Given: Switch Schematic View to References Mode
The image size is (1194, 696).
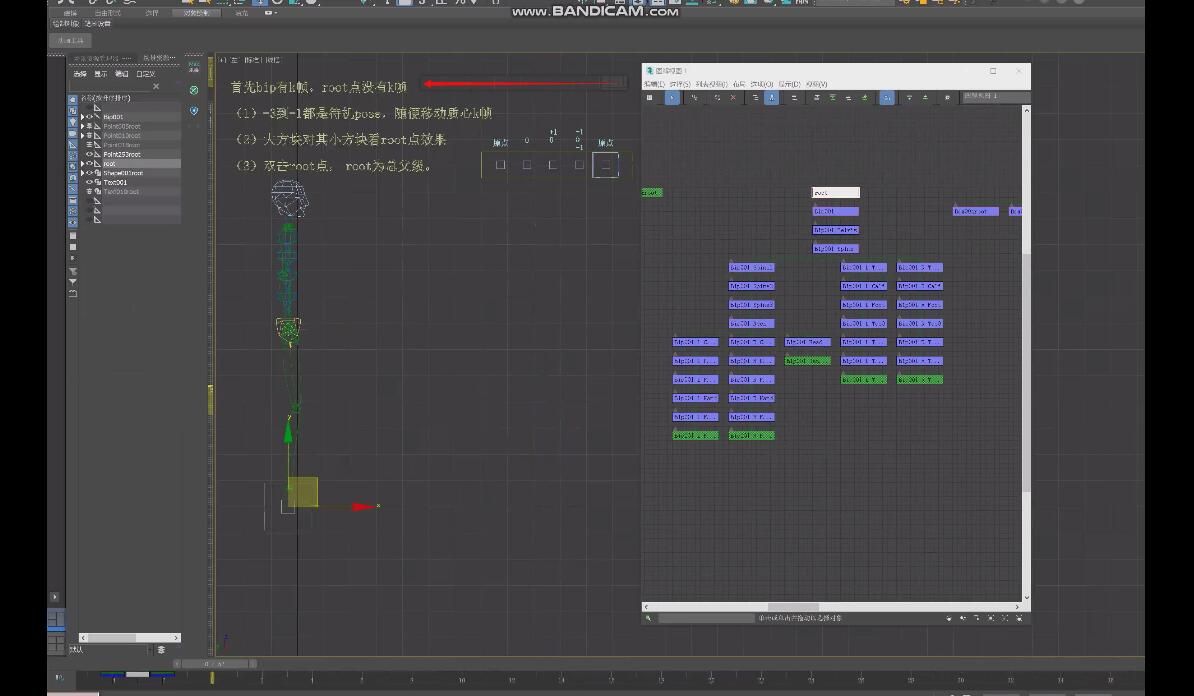Looking at the screenshot, I should tap(771, 97).
